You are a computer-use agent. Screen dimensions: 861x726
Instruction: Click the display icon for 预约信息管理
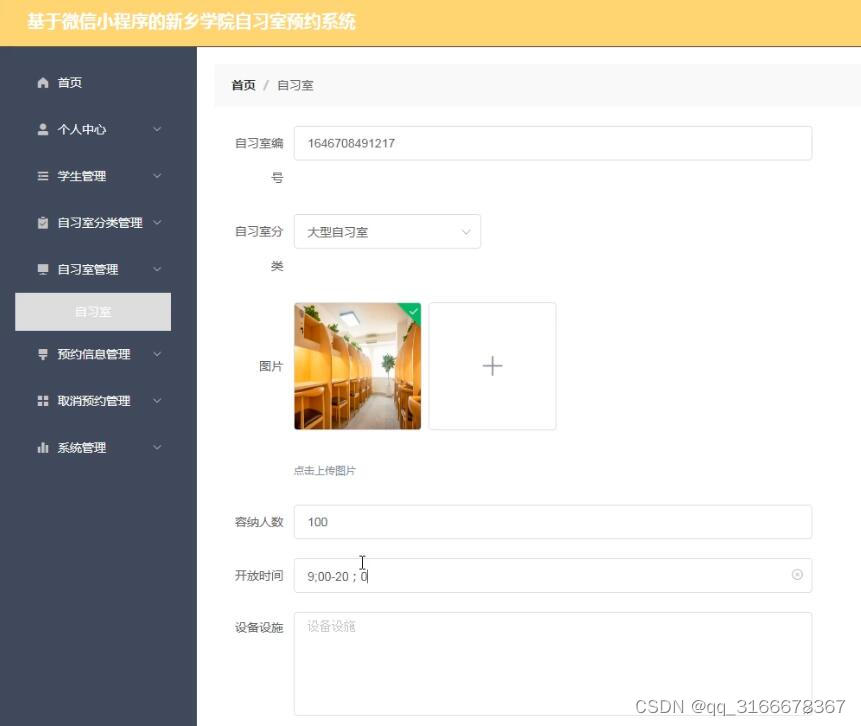[x=42, y=354]
